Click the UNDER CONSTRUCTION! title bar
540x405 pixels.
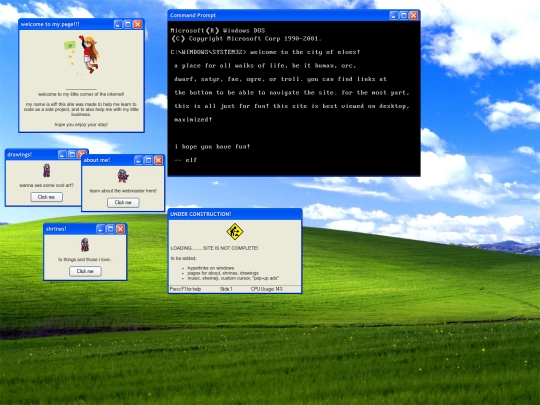pyautogui.click(x=235, y=214)
